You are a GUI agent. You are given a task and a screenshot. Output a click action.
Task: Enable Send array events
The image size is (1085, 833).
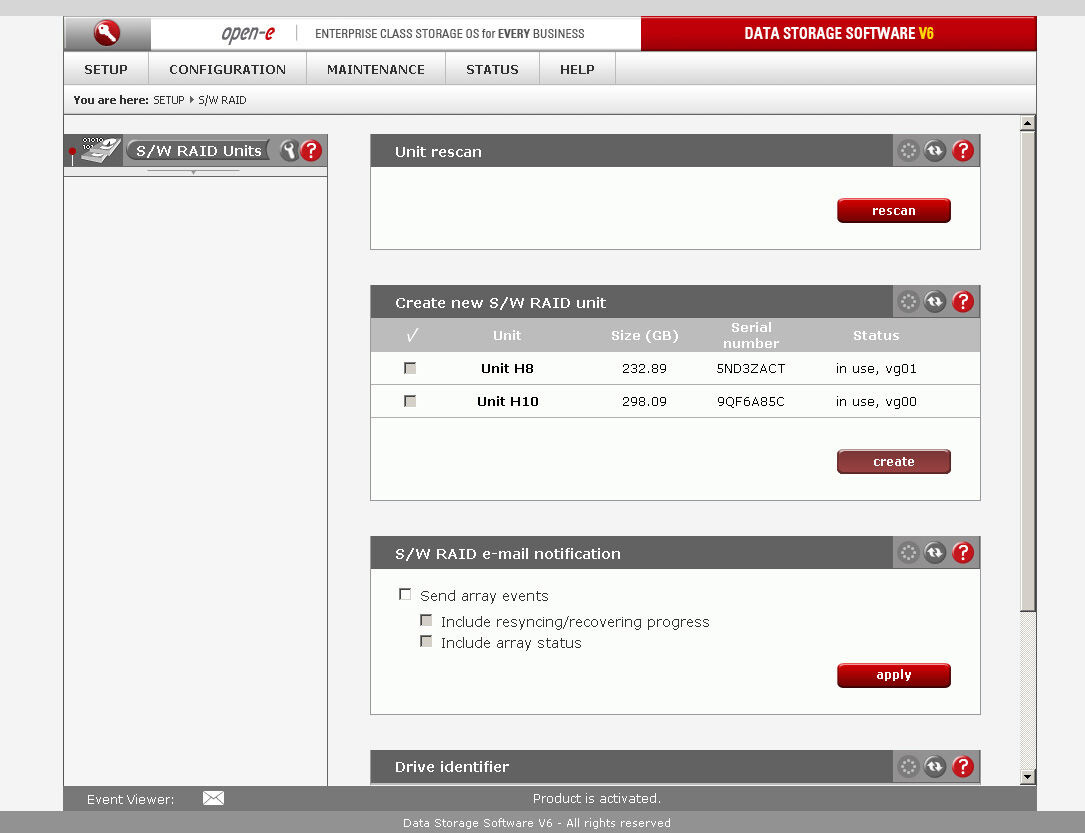pos(405,595)
